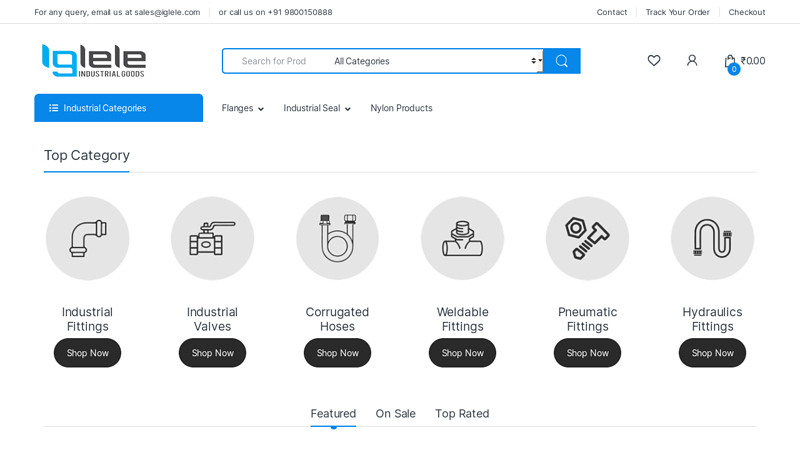Click Shop Now under Hydraulics Fittings
Screen dimensions: 800x450
tap(712, 353)
